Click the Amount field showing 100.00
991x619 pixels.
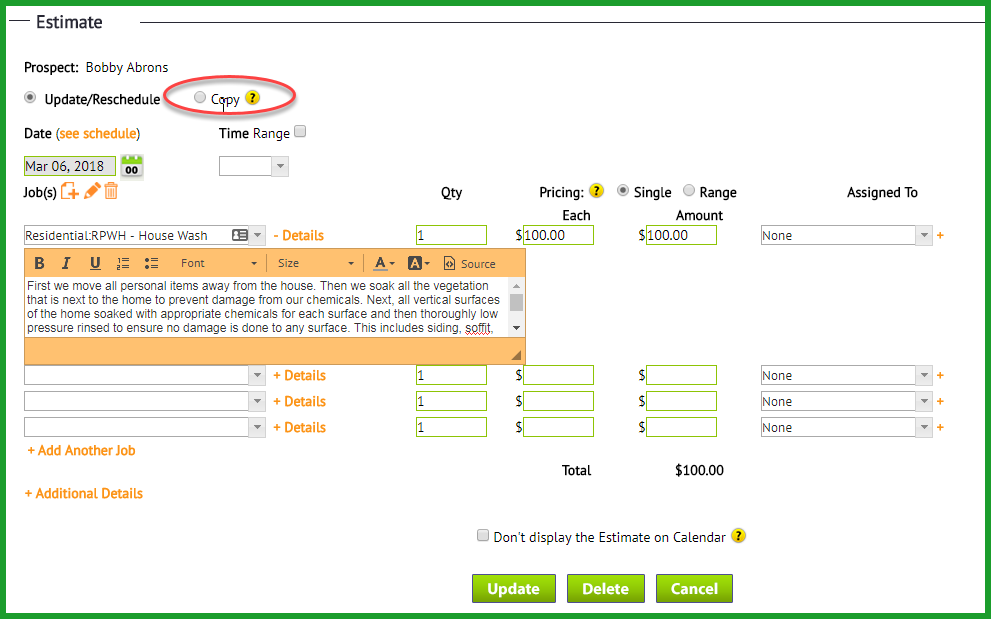pyautogui.click(x=681, y=235)
